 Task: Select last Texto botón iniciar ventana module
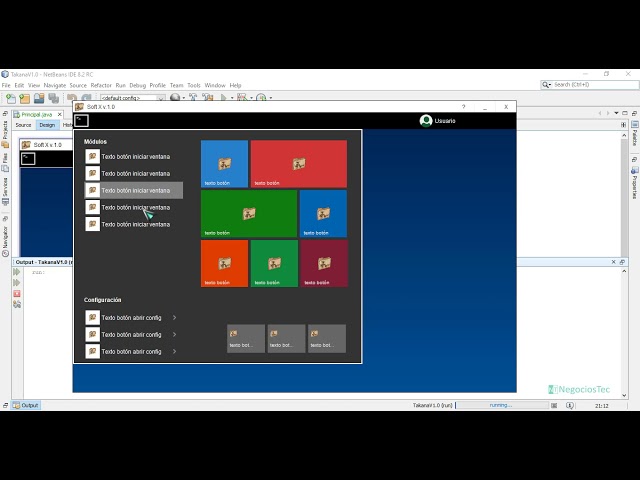133,224
